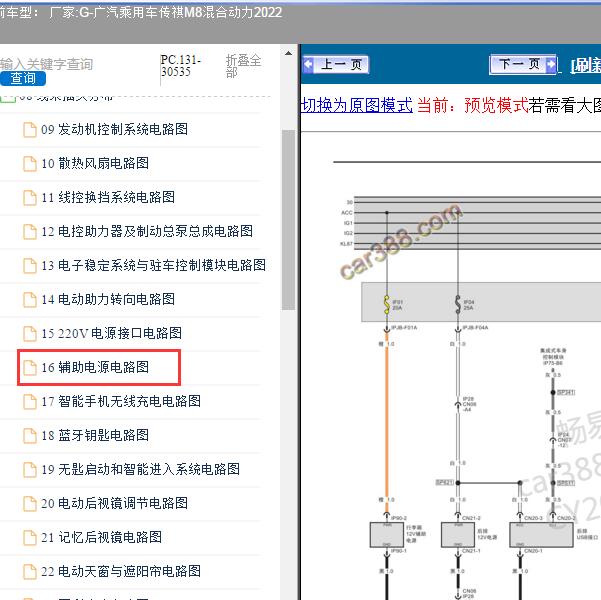Screen dimensions: 601x600
Task: Open 18 蓝牙钥匙电路图
Action: [95, 436]
